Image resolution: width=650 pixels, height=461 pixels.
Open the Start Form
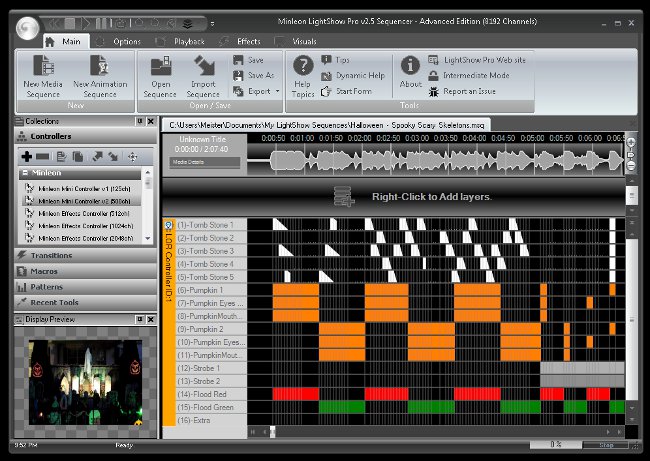tap(347, 91)
